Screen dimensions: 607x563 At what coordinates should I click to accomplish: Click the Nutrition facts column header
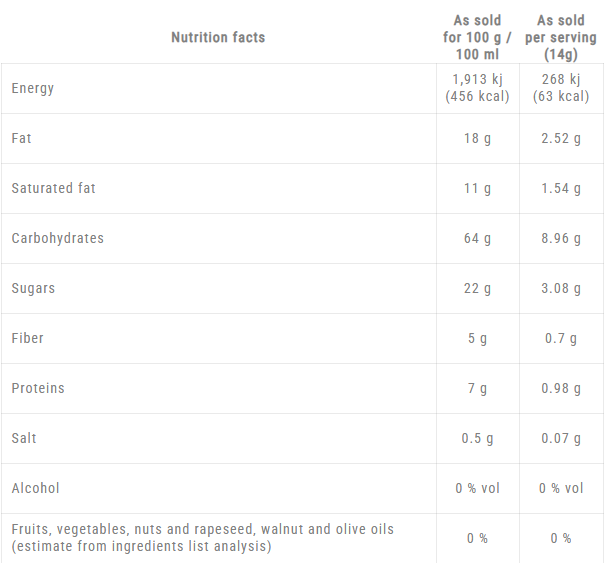tap(218, 37)
